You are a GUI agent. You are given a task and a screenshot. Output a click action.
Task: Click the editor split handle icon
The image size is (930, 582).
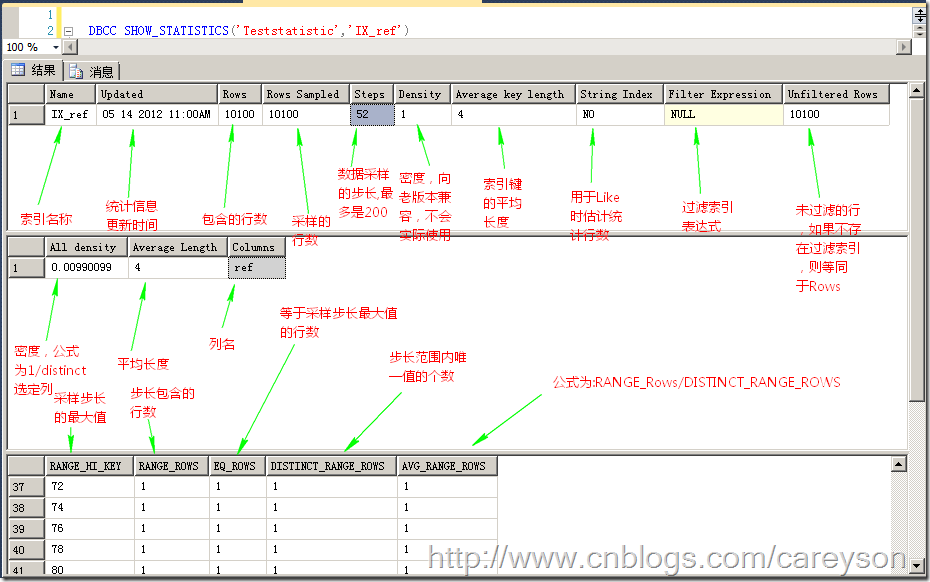tap(919, 14)
